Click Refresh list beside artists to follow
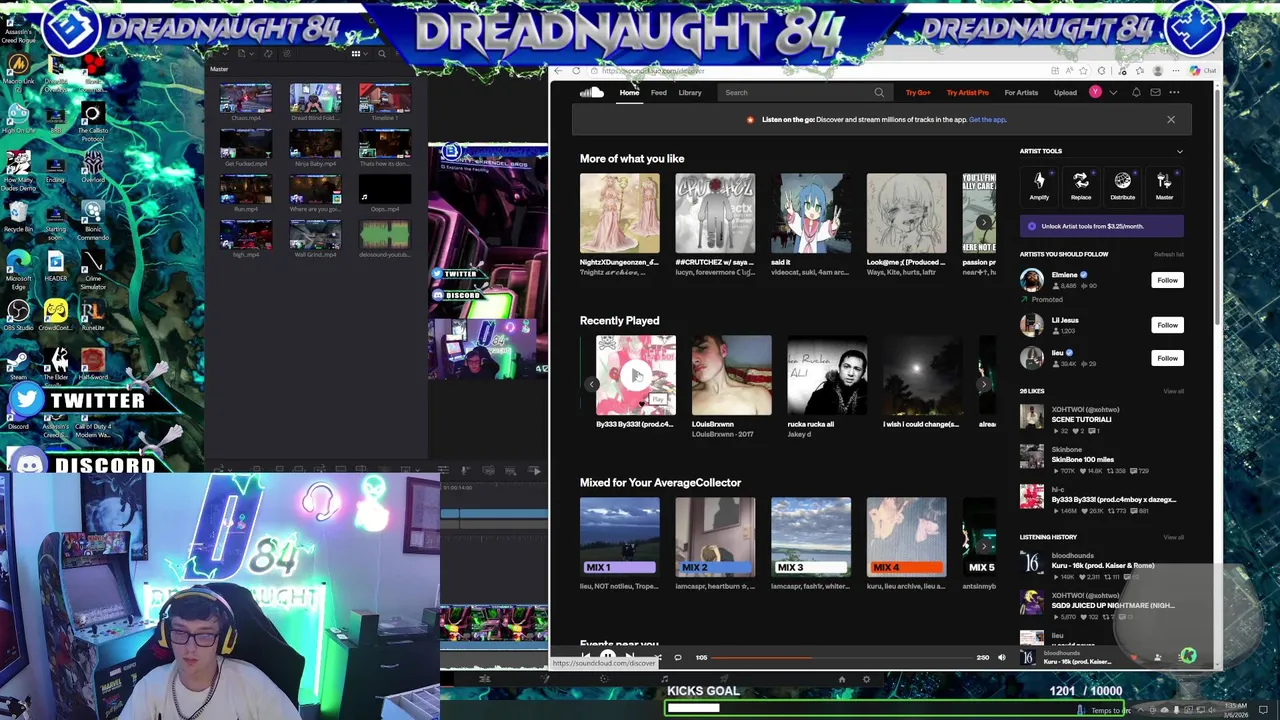The height and width of the screenshot is (720, 1280). click(x=1168, y=254)
